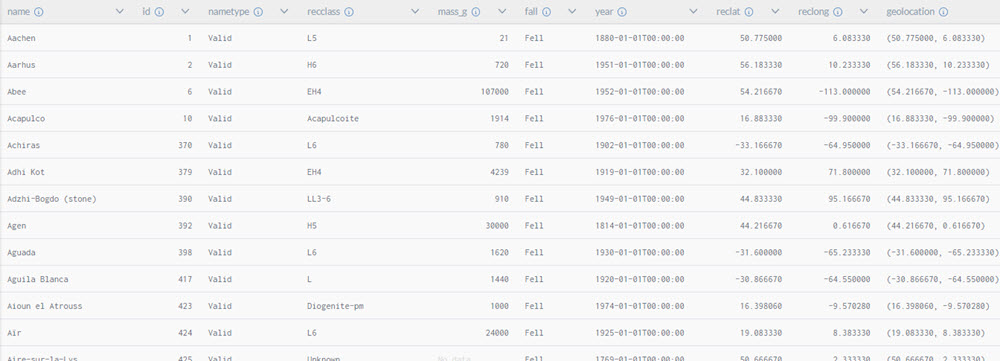The image size is (1000, 361).
Task: Click the geolocation header label
Action: [911, 12]
